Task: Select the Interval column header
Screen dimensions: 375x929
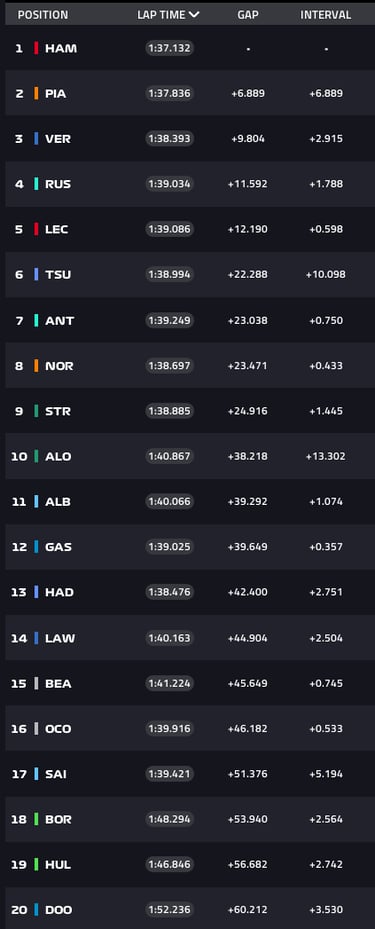Action: (325, 15)
